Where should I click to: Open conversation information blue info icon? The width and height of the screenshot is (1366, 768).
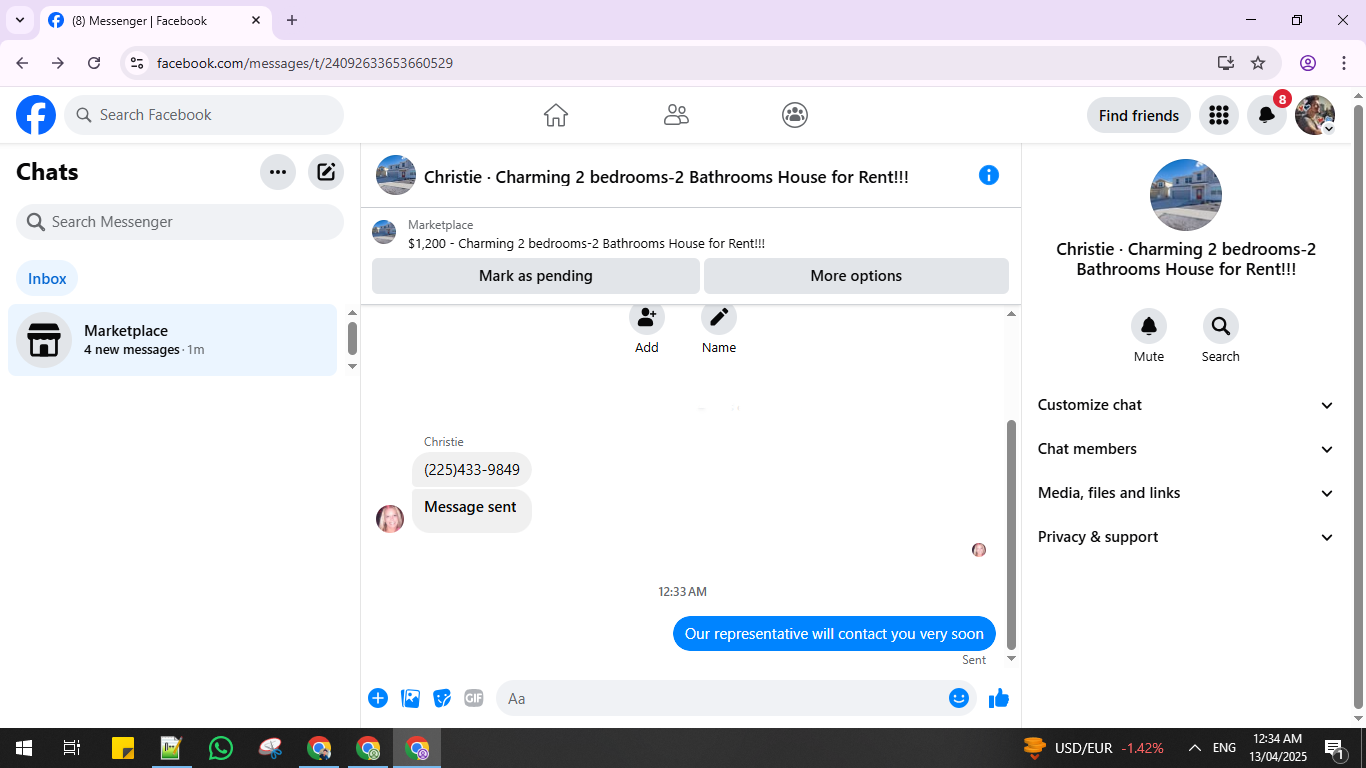point(989,175)
